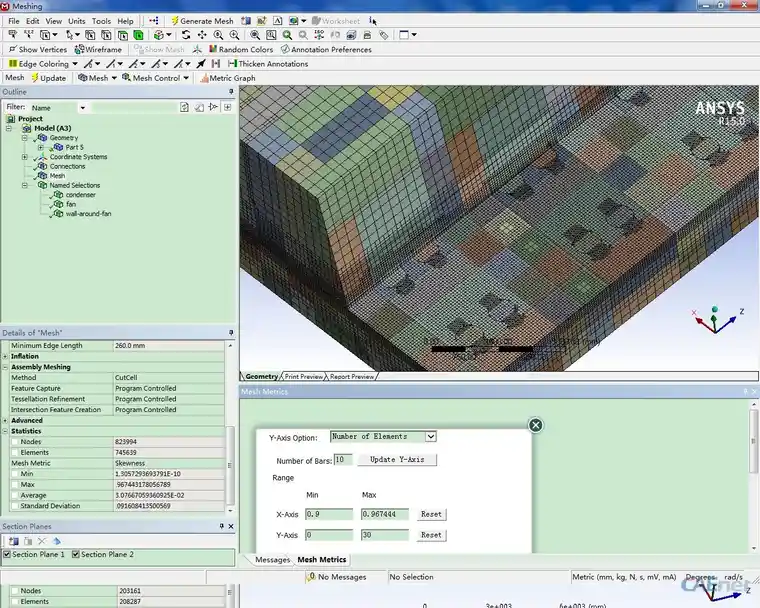Click the Delete Section Plane icon
The height and width of the screenshot is (608, 760).
42,541
